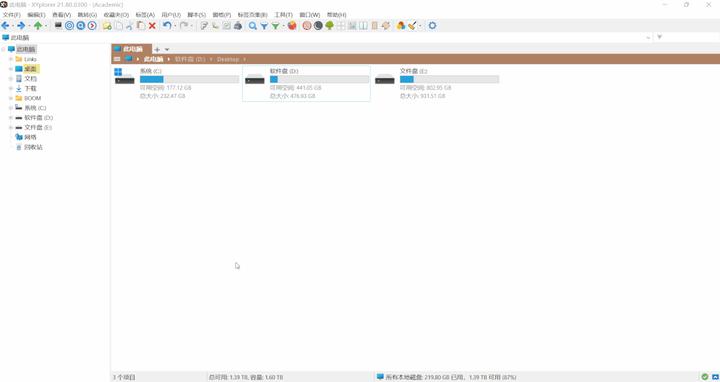Click the red X Delete toolbar icon
Image resolution: width=720 pixels, height=382 pixels.
coord(152,26)
